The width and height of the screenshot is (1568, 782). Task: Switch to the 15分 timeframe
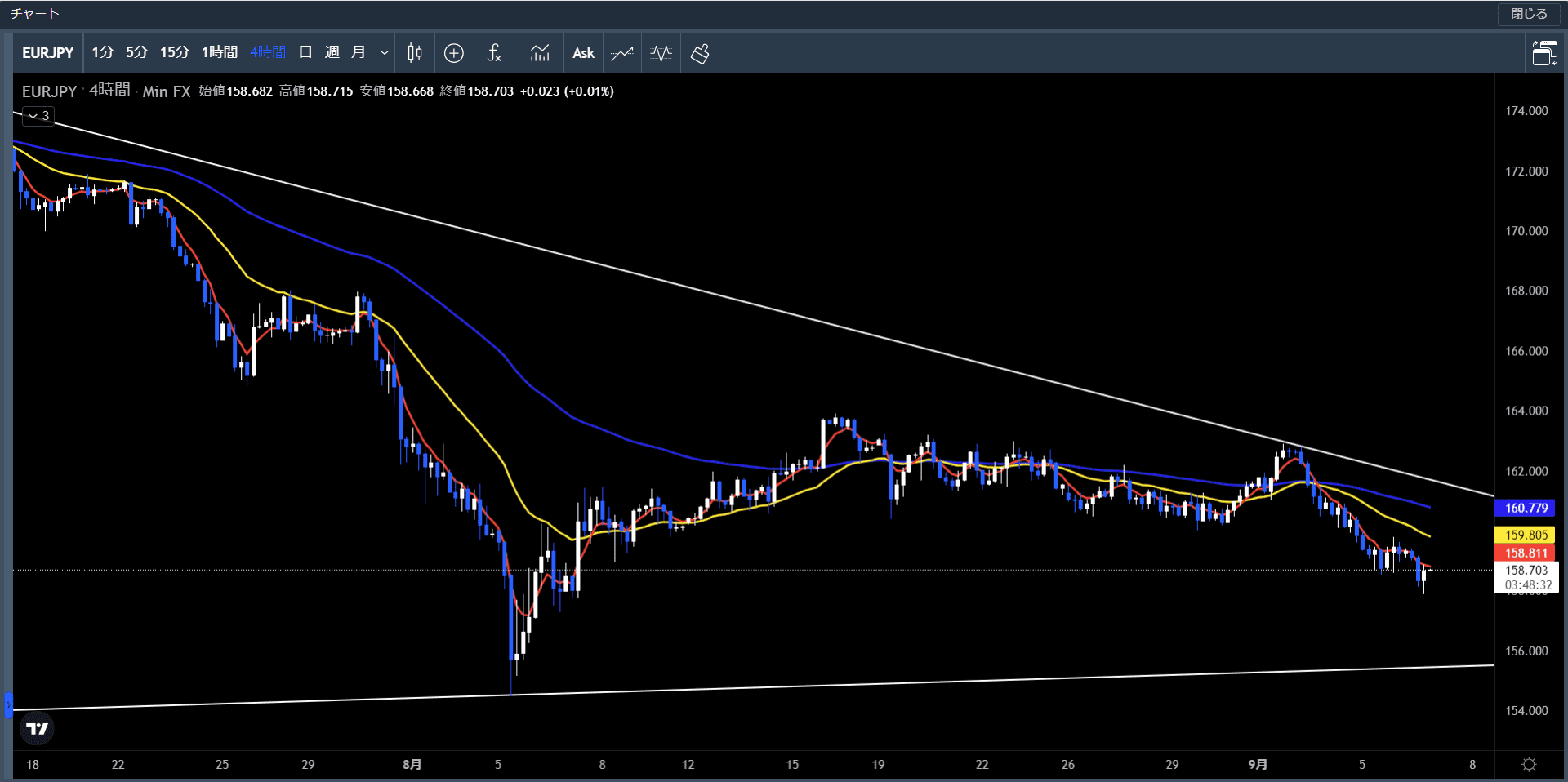pos(174,53)
